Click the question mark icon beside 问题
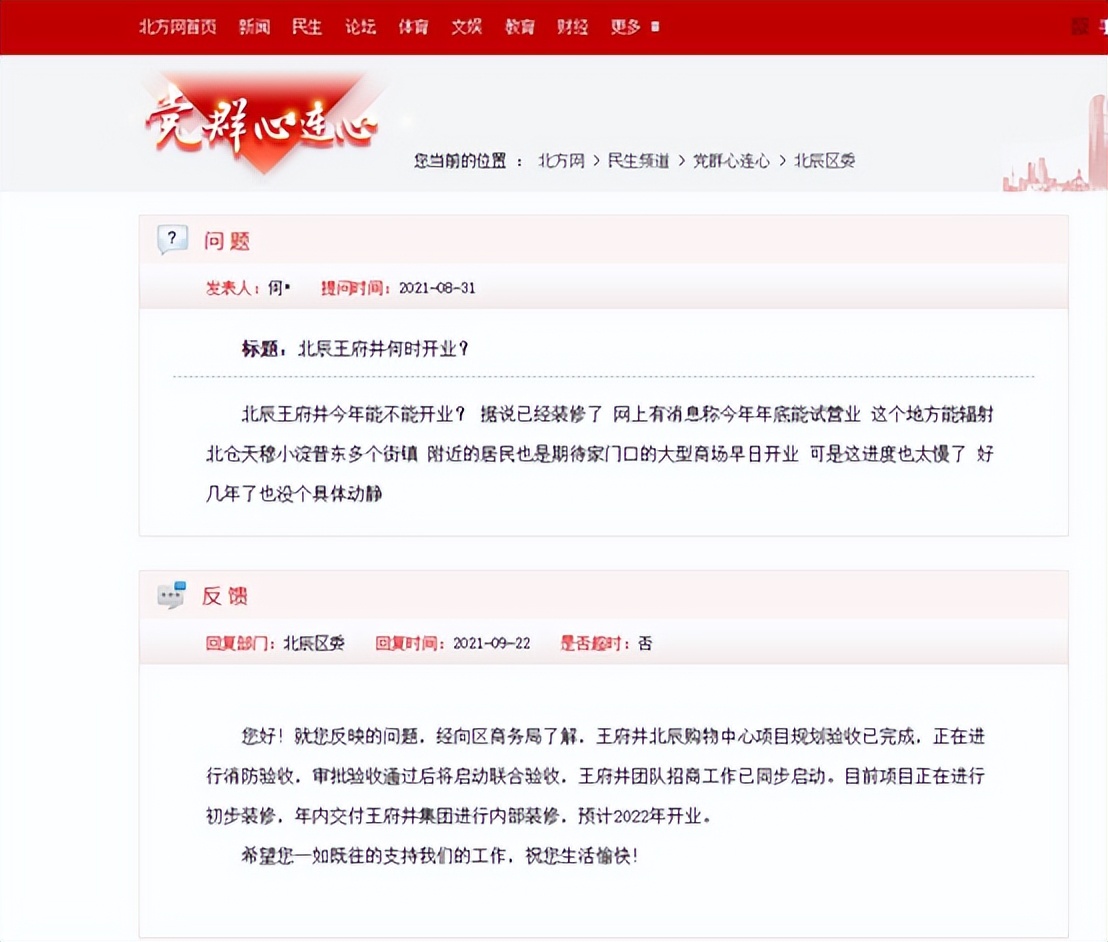Image resolution: width=1108 pixels, height=942 pixels. click(x=172, y=239)
